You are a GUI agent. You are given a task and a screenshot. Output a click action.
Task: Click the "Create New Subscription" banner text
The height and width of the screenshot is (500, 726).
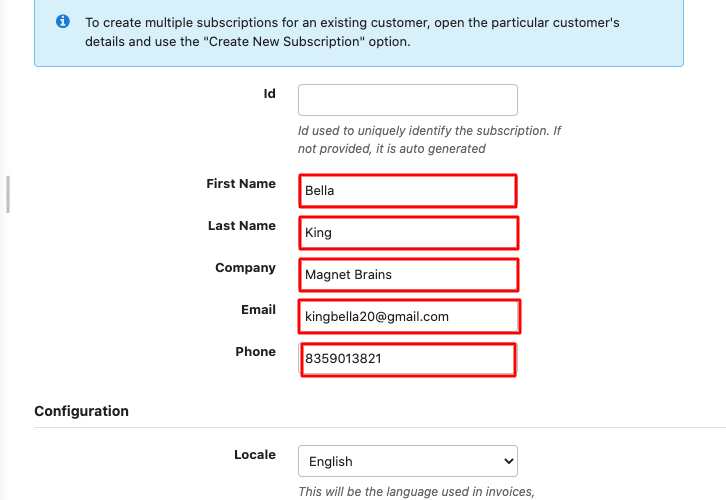(284, 42)
